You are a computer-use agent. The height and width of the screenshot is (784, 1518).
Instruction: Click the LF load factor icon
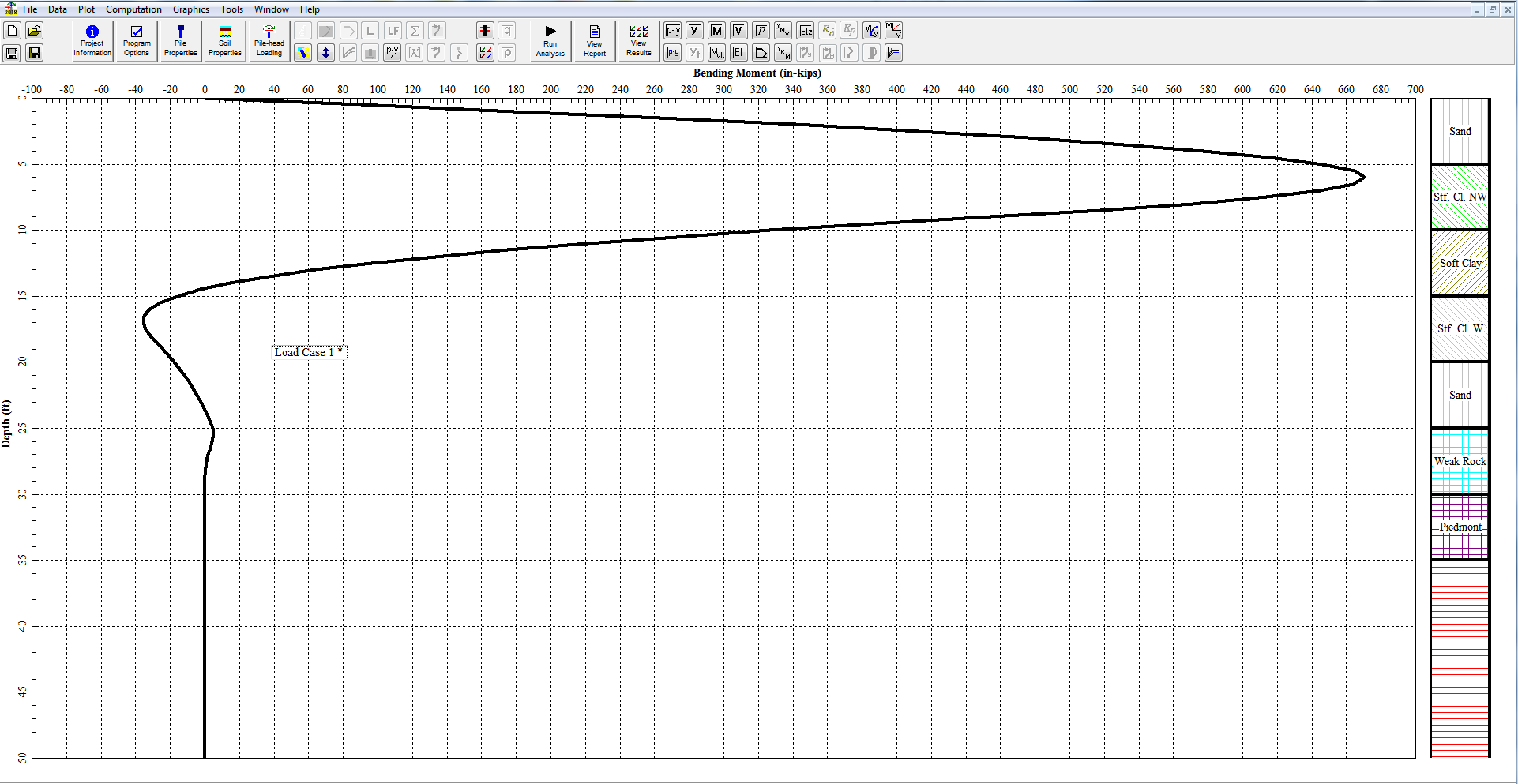[x=393, y=31]
